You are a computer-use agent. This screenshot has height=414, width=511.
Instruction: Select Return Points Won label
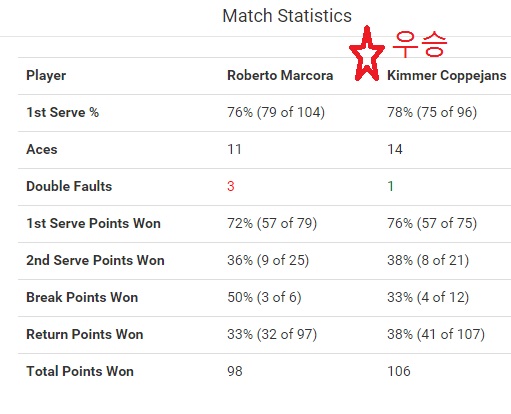[85, 334]
